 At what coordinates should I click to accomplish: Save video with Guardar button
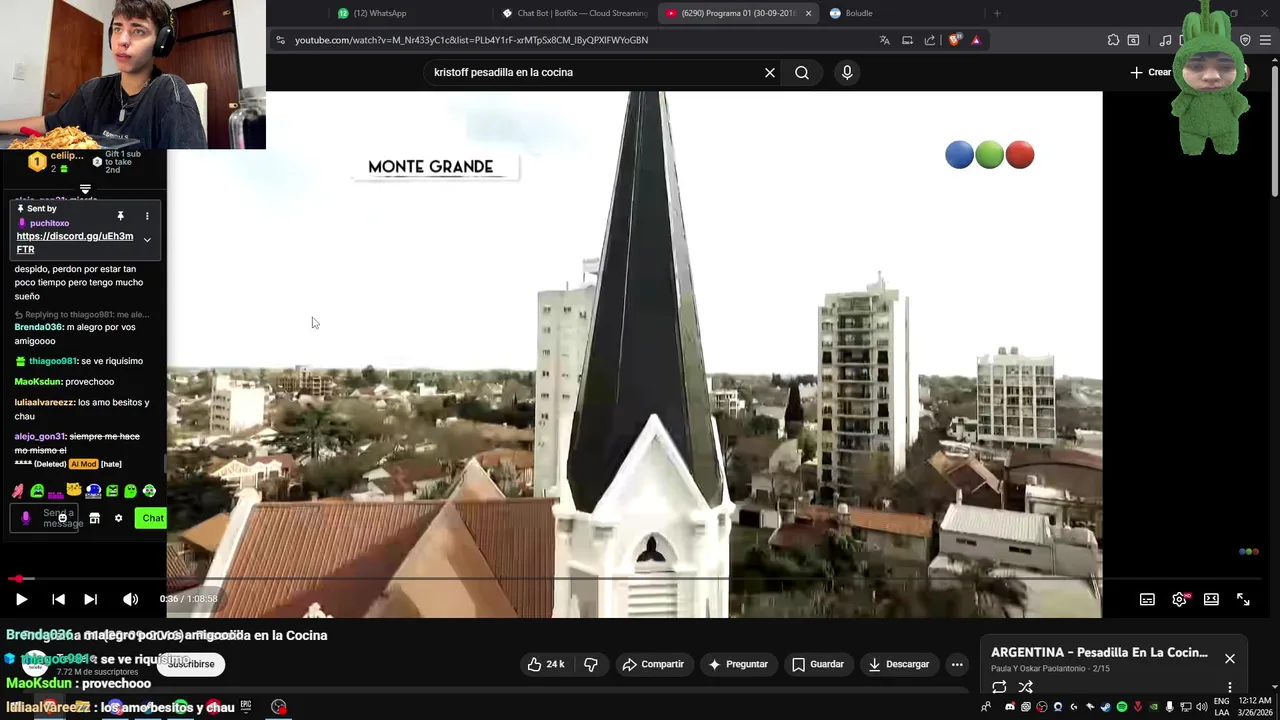pos(818,664)
